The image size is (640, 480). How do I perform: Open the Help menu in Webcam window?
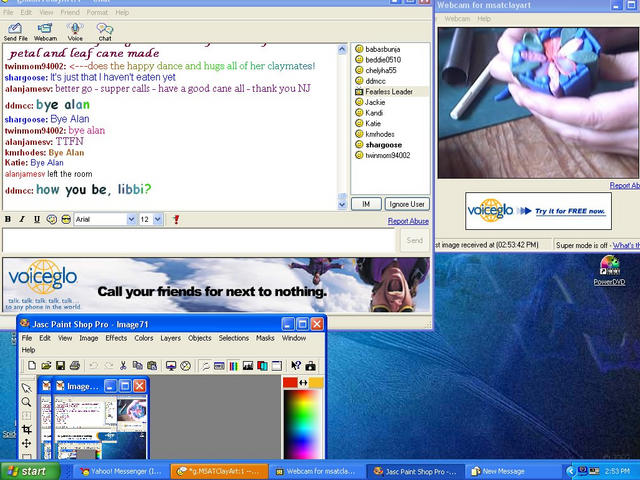484,19
